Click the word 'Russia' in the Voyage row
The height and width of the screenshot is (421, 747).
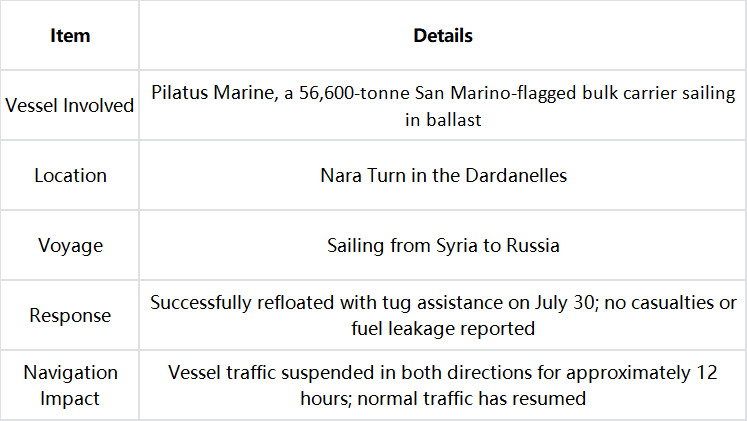(x=533, y=245)
